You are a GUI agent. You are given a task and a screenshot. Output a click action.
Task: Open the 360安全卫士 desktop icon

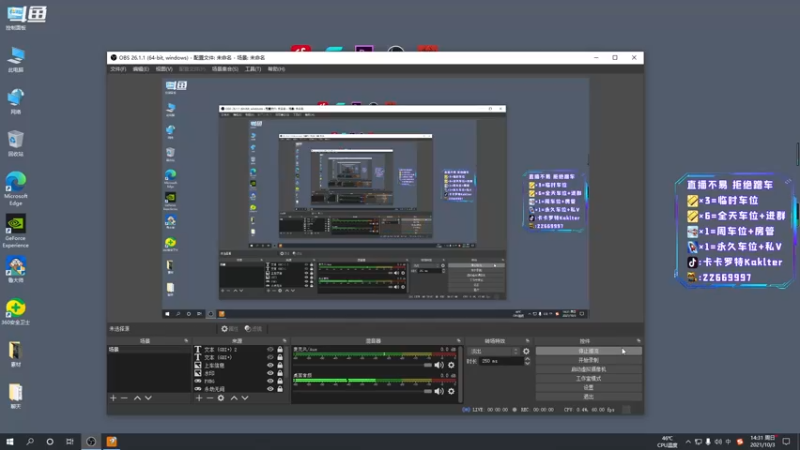click(x=16, y=312)
